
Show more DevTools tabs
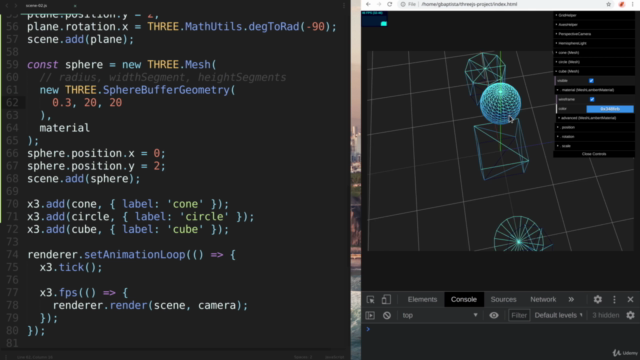[x=571, y=300]
